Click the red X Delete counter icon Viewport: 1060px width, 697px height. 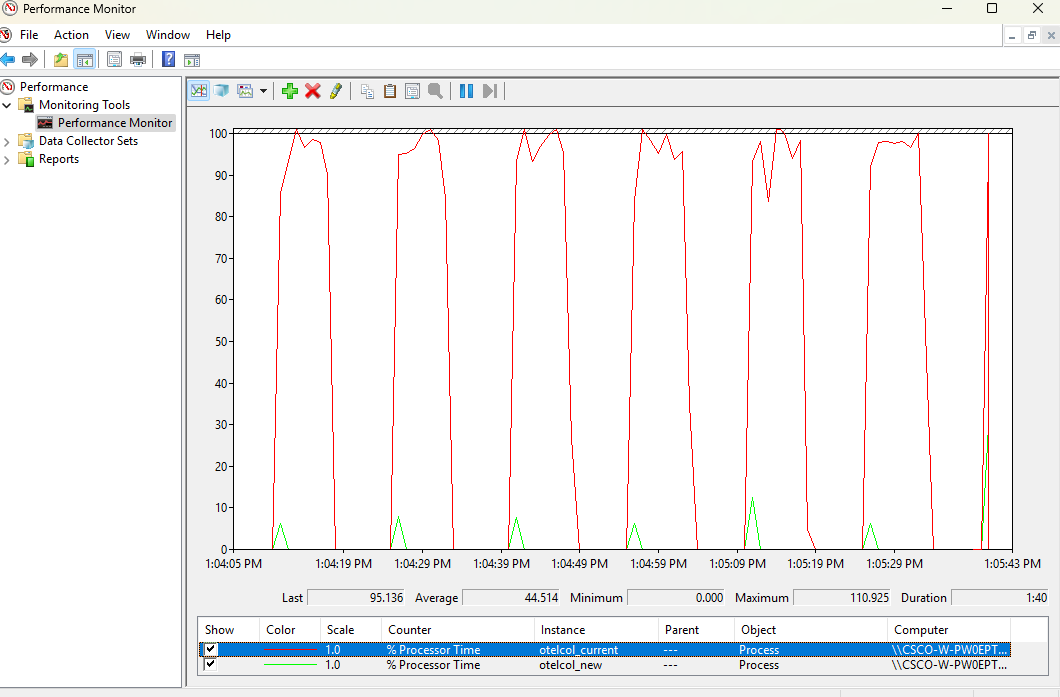coord(312,91)
